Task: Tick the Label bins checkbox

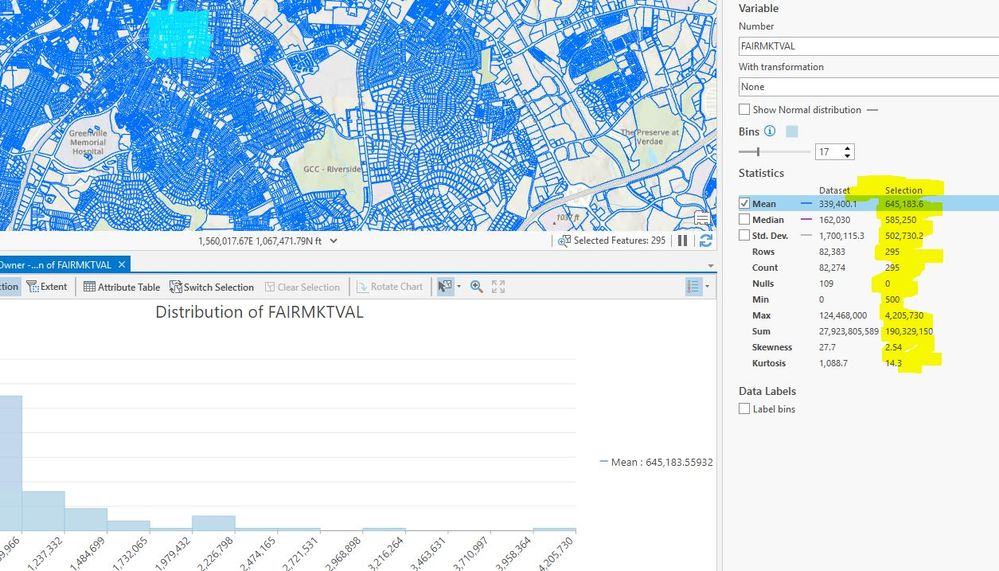Action: click(x=744, y=409)
